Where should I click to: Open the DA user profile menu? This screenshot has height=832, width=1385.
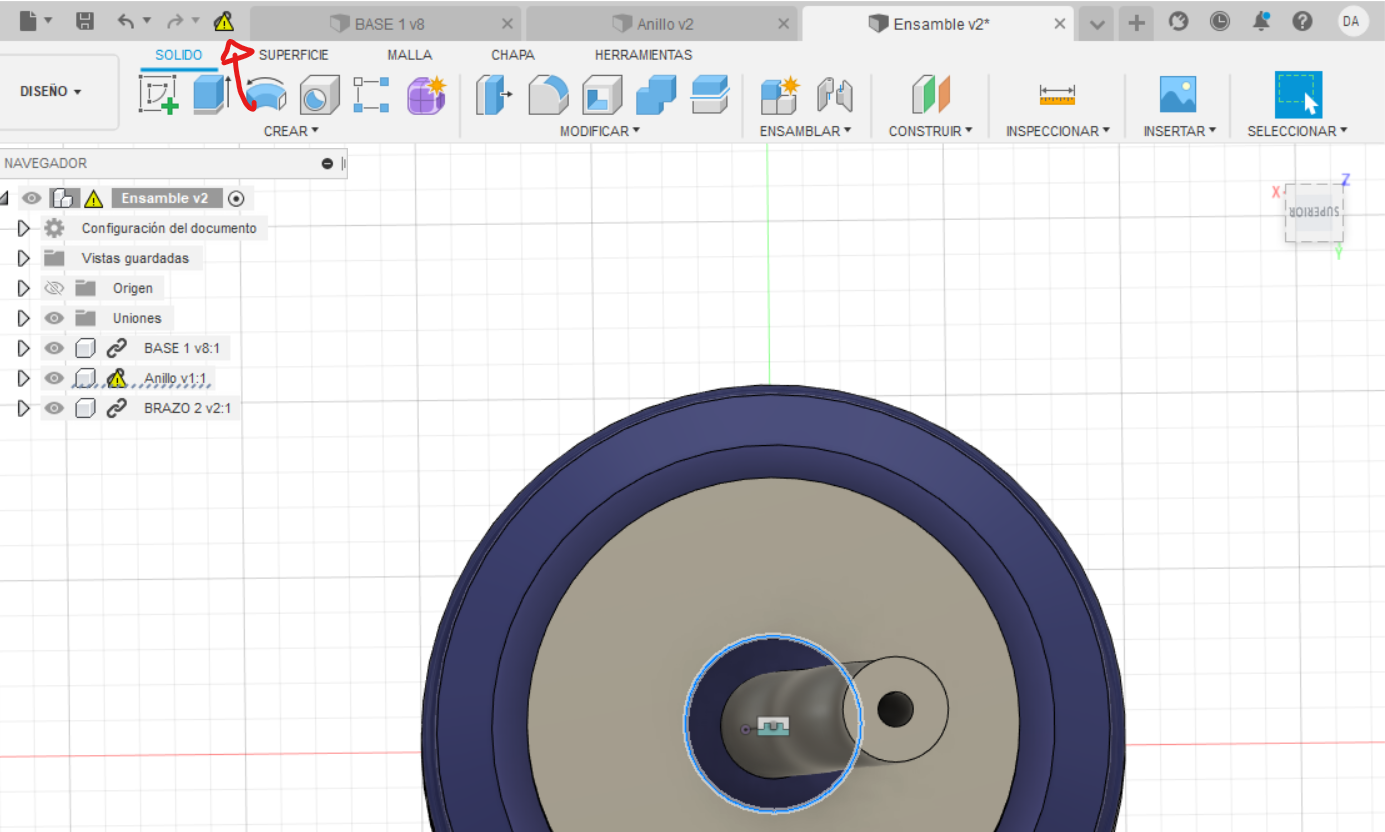pos(1351,21)
